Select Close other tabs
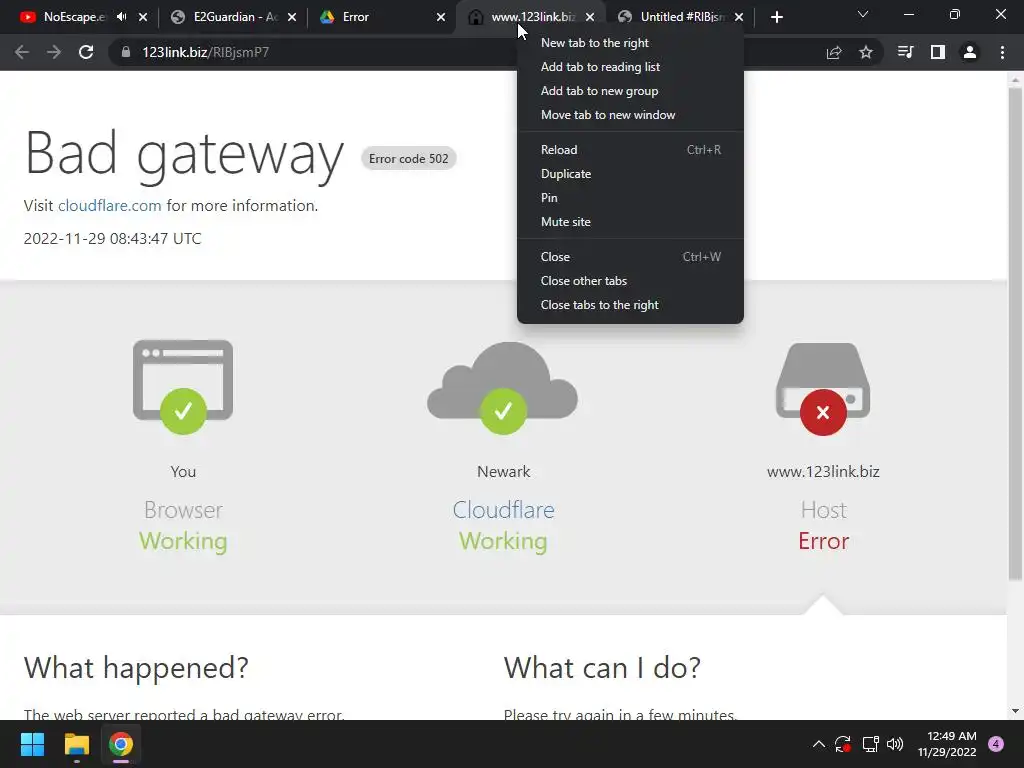This screenshot has height=768, width=1024. [630, 281]
